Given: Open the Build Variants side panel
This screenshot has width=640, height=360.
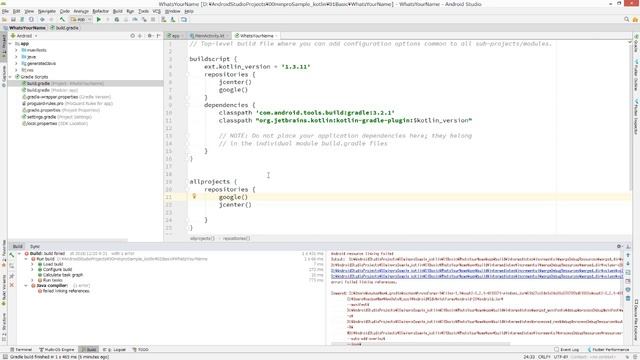Looking at the screenshot, I should tap(4, 290).
